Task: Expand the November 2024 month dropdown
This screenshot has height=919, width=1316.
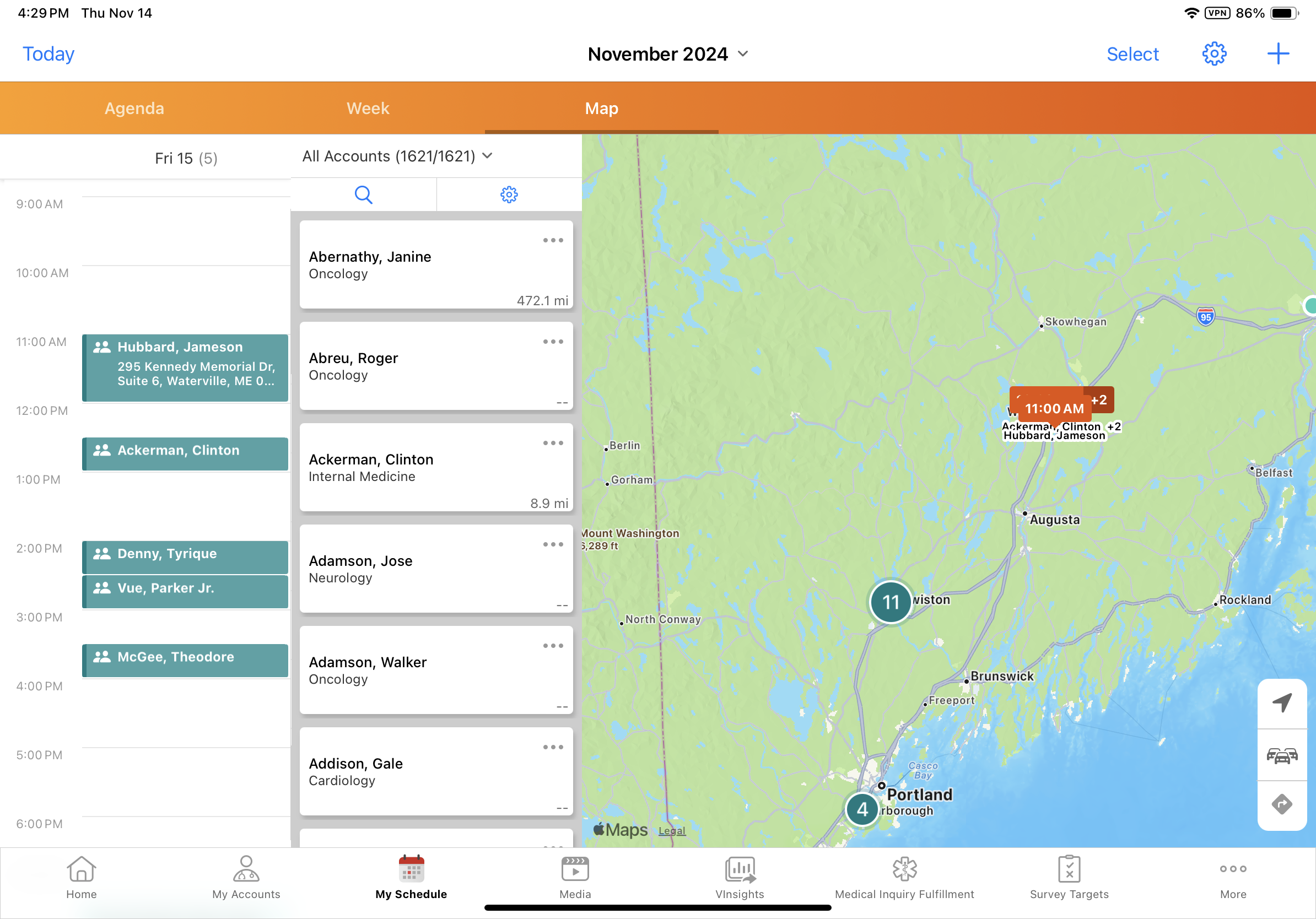Action: tap(668, 54)
